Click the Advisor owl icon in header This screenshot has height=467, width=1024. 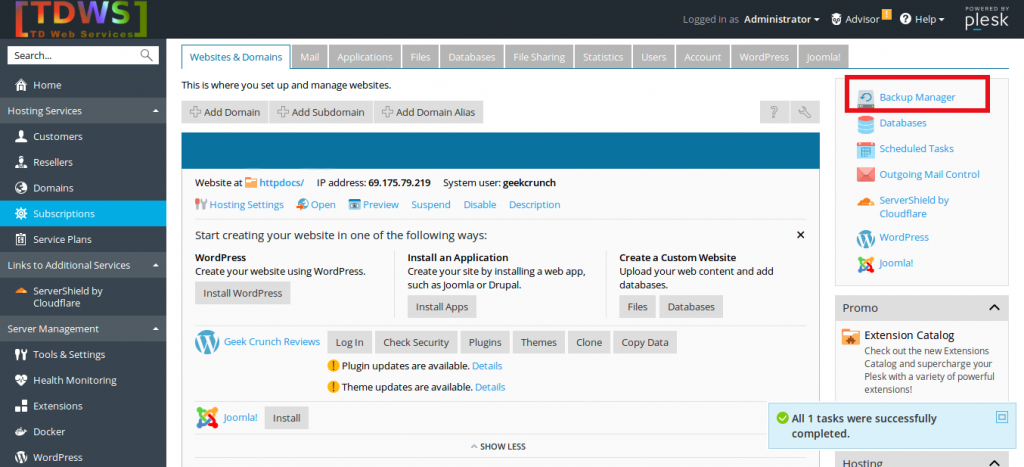click(x=837, y=20)
